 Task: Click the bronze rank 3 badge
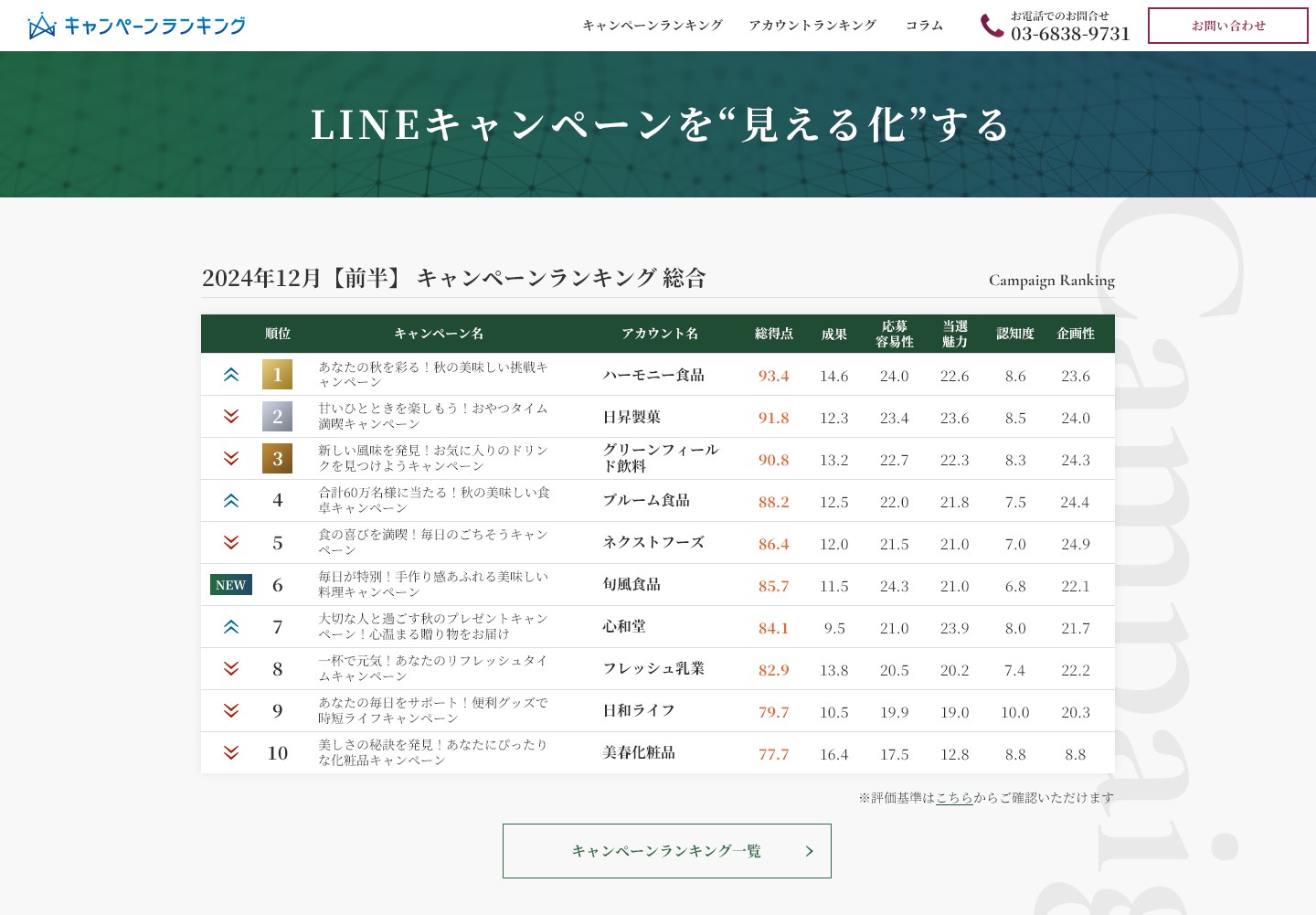[x=278, y=459]
